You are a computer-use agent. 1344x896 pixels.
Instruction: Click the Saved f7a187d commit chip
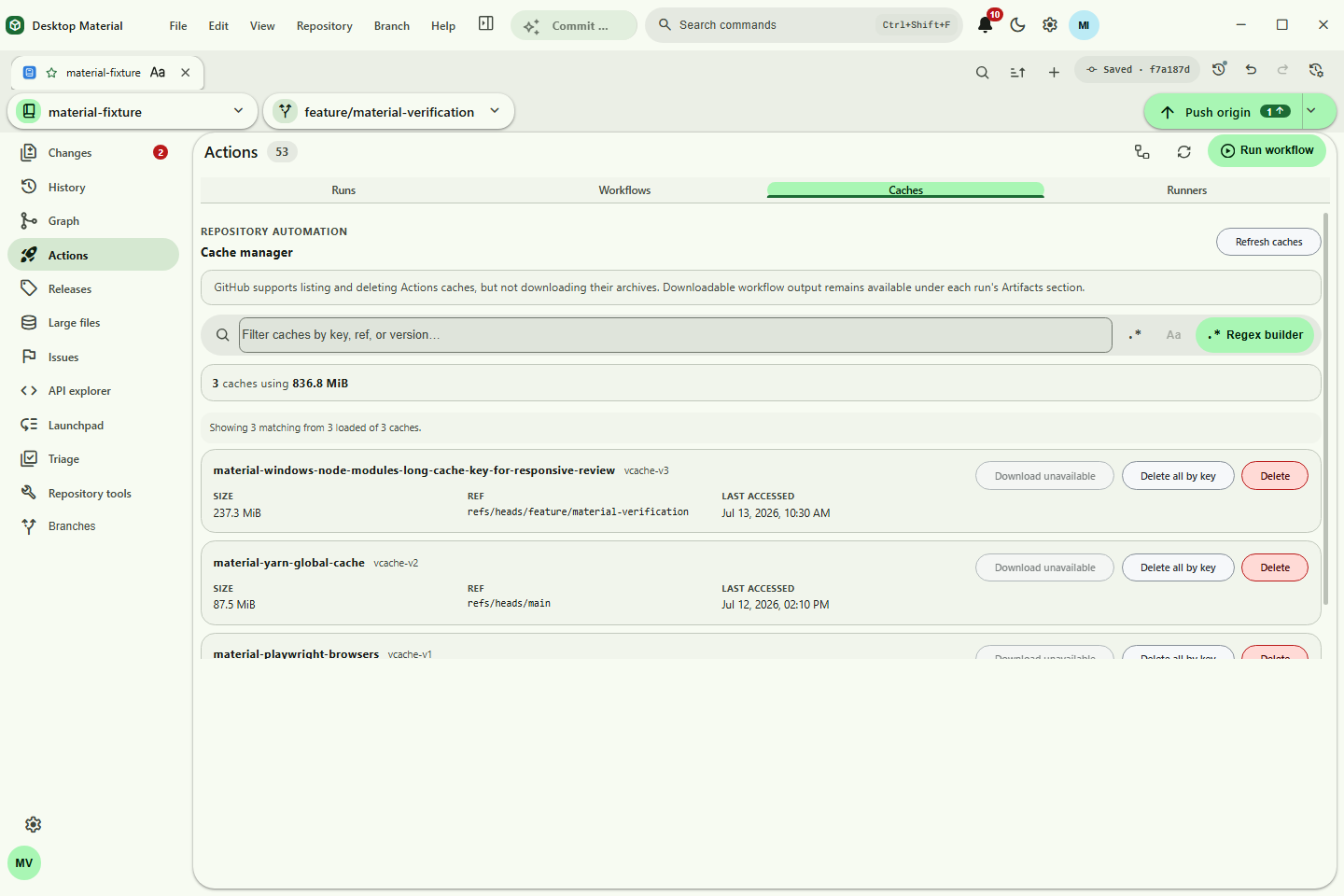[1138, 70]
